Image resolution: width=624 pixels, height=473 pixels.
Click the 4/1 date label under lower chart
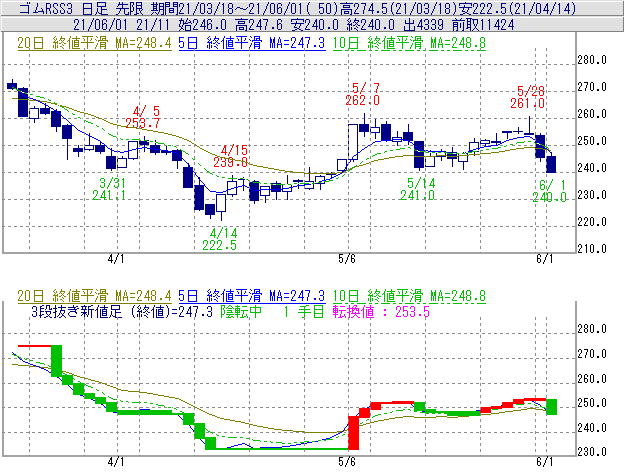point(116,462)
